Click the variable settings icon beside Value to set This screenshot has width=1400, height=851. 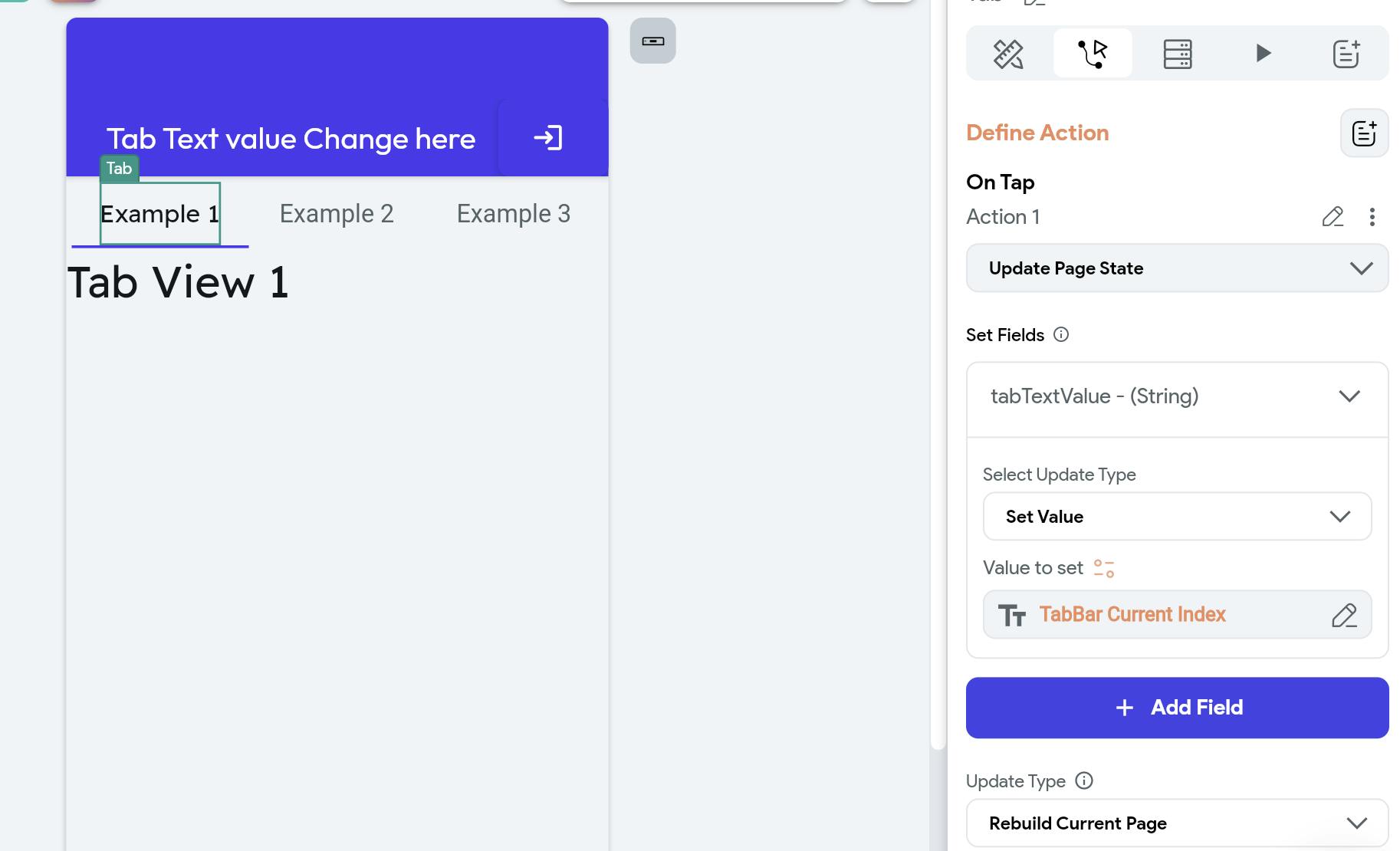pos(1104,568)
